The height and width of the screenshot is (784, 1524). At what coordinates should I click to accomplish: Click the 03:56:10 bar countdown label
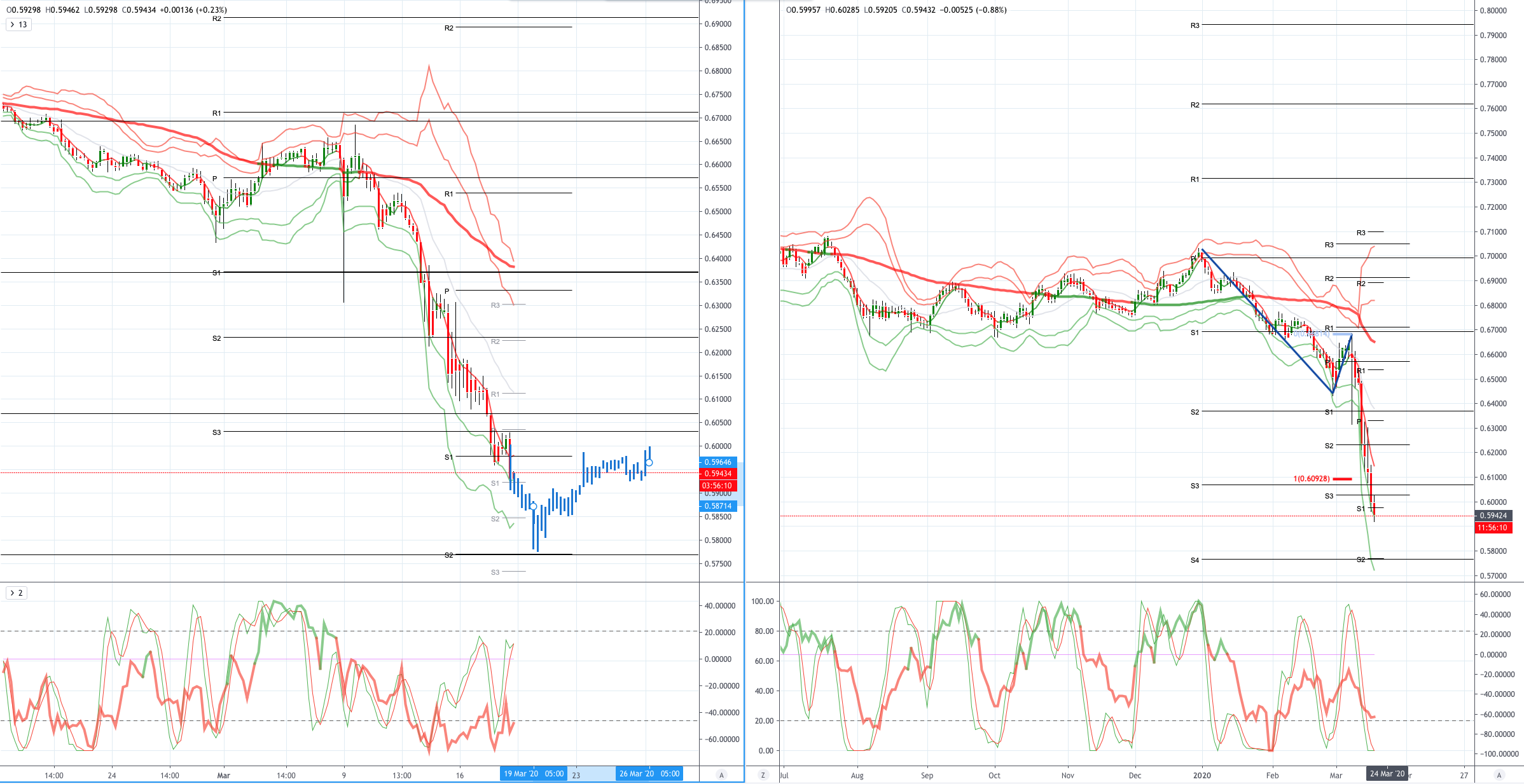click(x=718, y=486)
